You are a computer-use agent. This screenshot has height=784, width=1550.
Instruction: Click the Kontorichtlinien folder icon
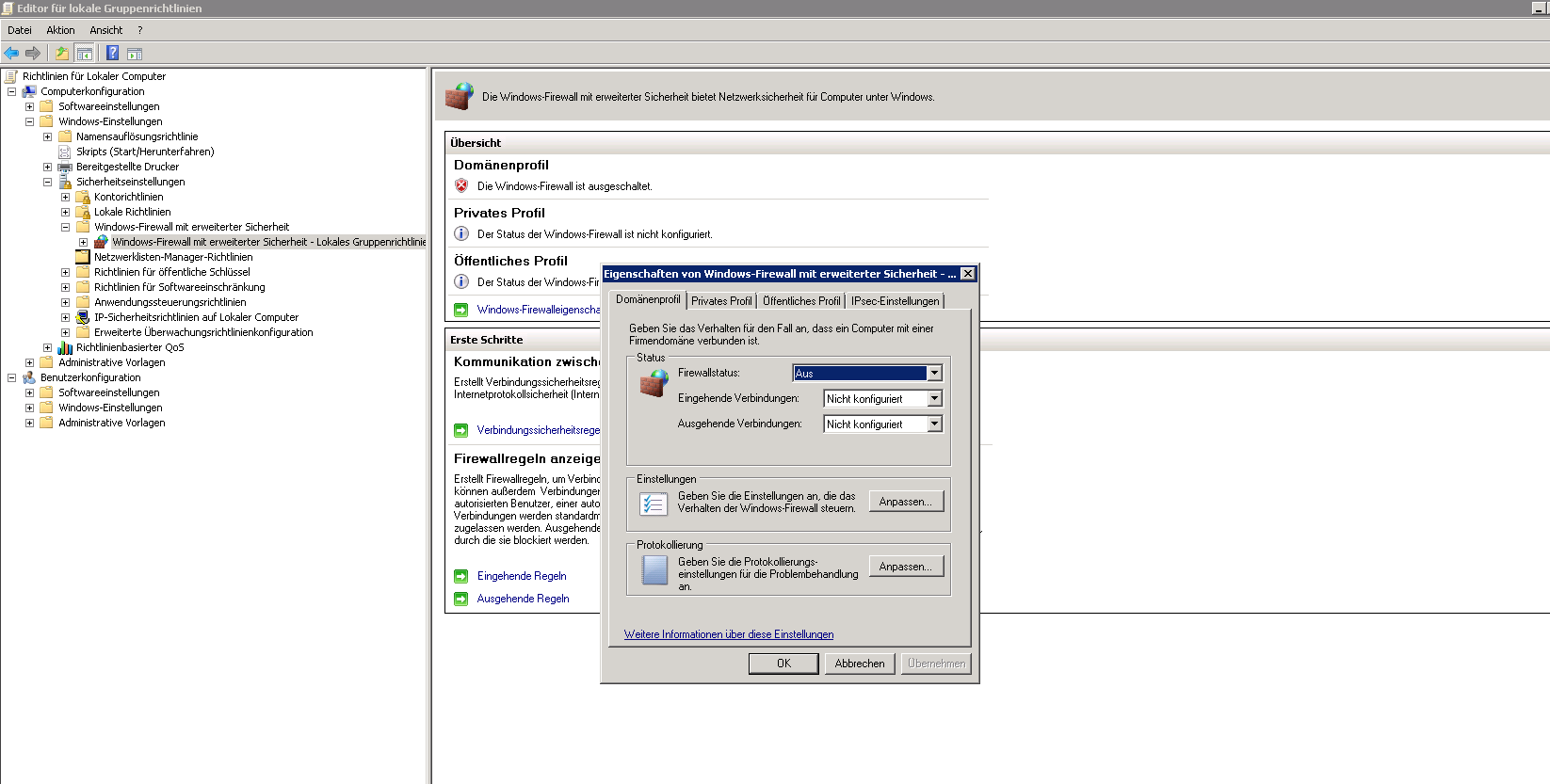[83, 197]
